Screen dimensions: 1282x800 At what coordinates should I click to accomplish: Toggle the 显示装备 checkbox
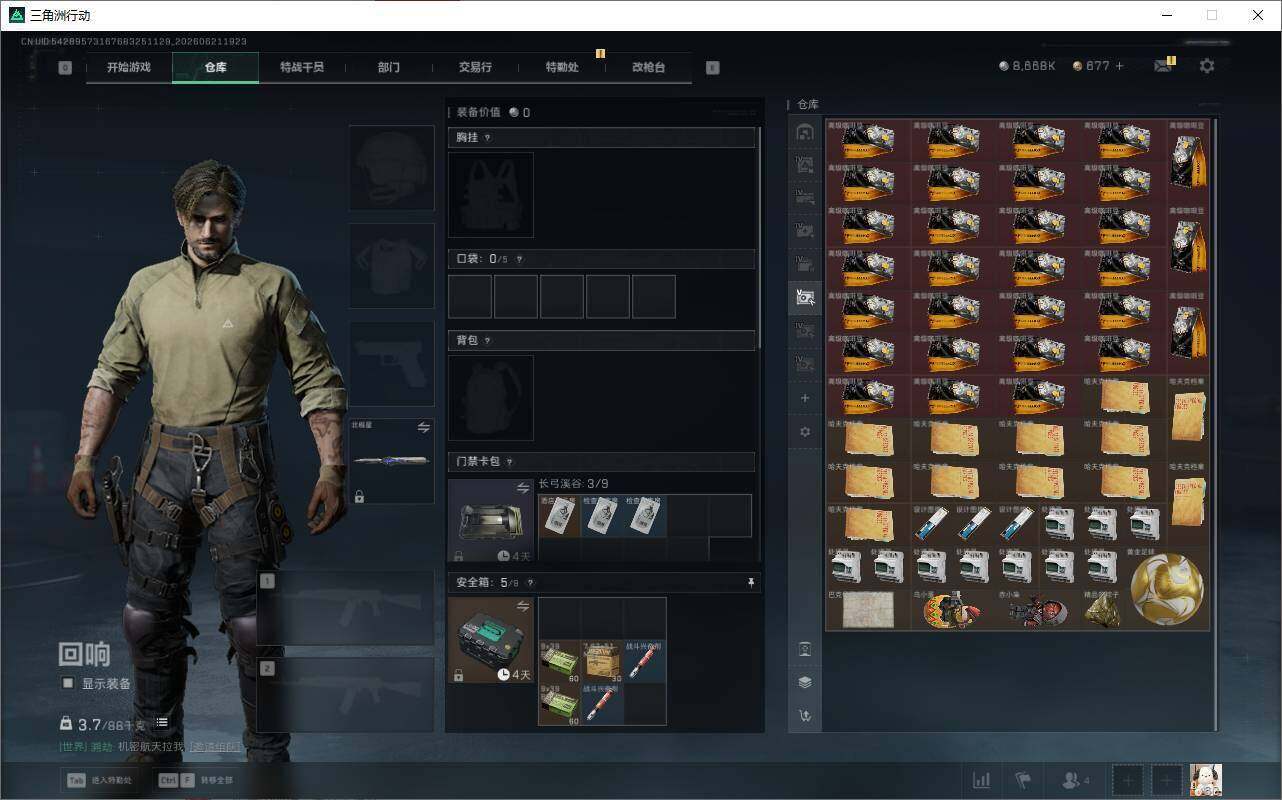68,683
